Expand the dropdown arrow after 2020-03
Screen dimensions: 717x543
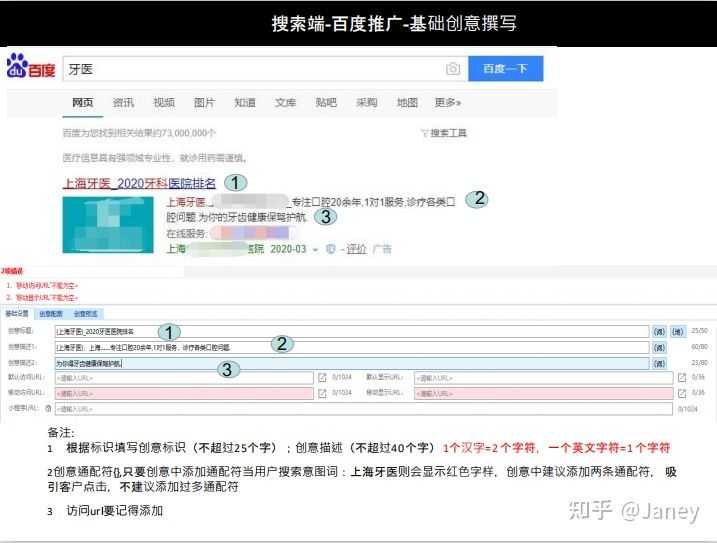click(x=315, y=249)
